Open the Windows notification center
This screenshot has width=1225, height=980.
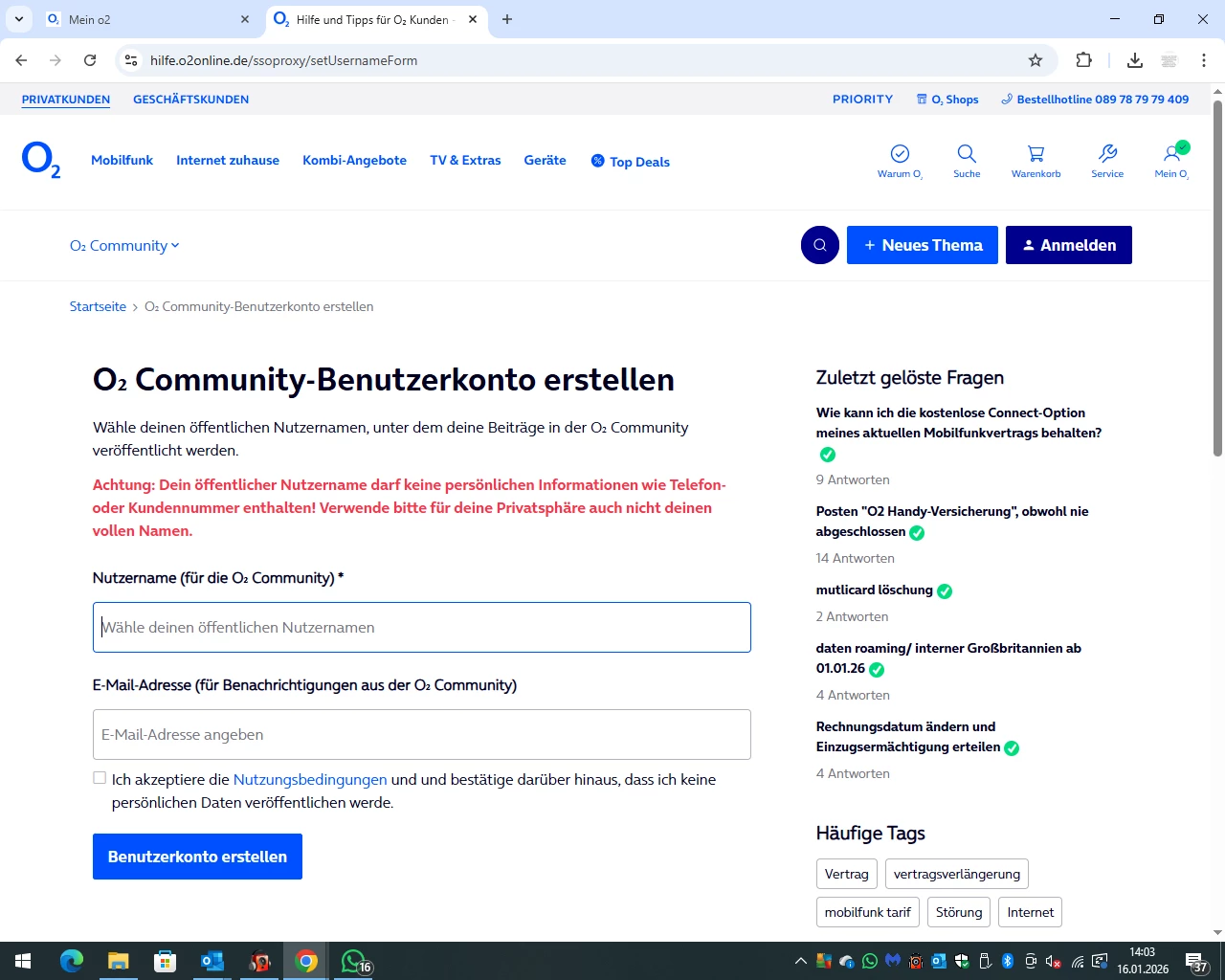[x=1196, y=961]
